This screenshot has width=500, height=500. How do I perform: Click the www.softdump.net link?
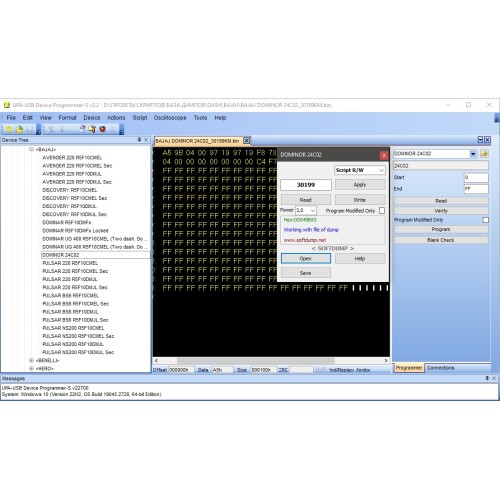coord(305,240)
